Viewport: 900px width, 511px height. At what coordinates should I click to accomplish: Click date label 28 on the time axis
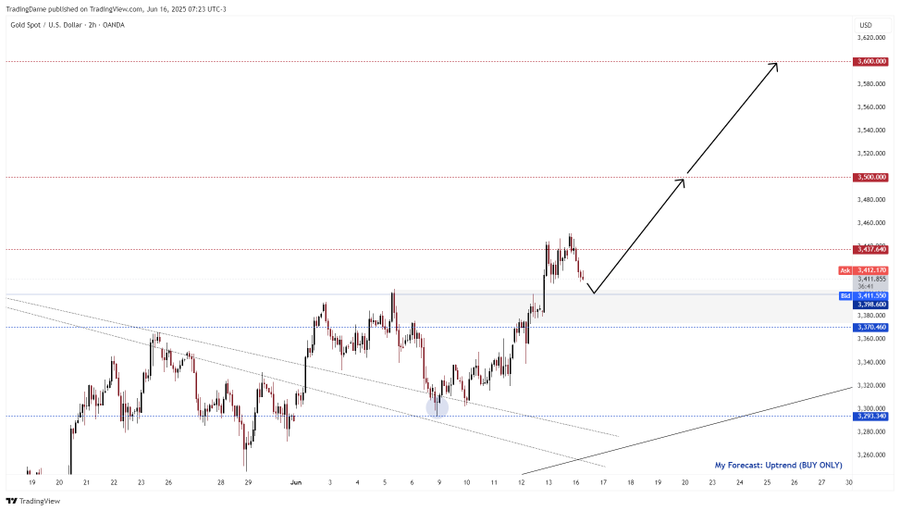220,483
